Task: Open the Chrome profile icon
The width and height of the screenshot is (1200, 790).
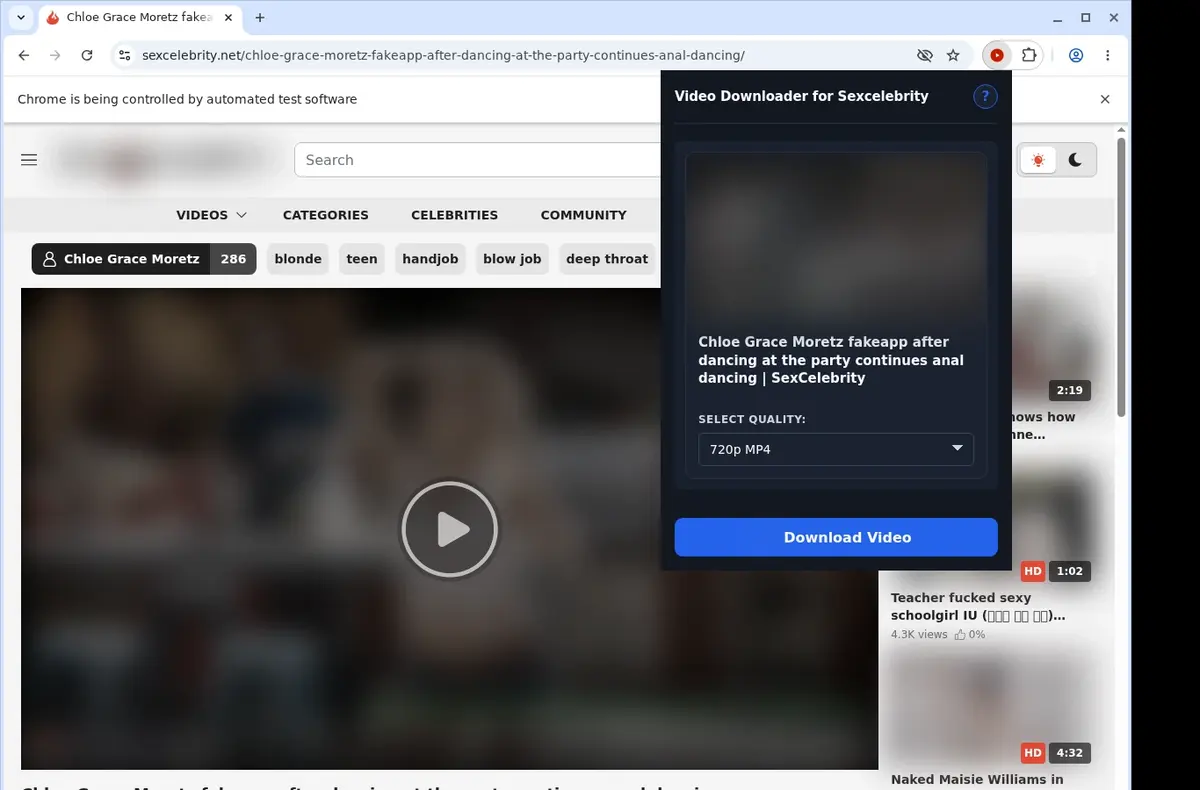Action: pyautogui.click(x=1076, y=56)
